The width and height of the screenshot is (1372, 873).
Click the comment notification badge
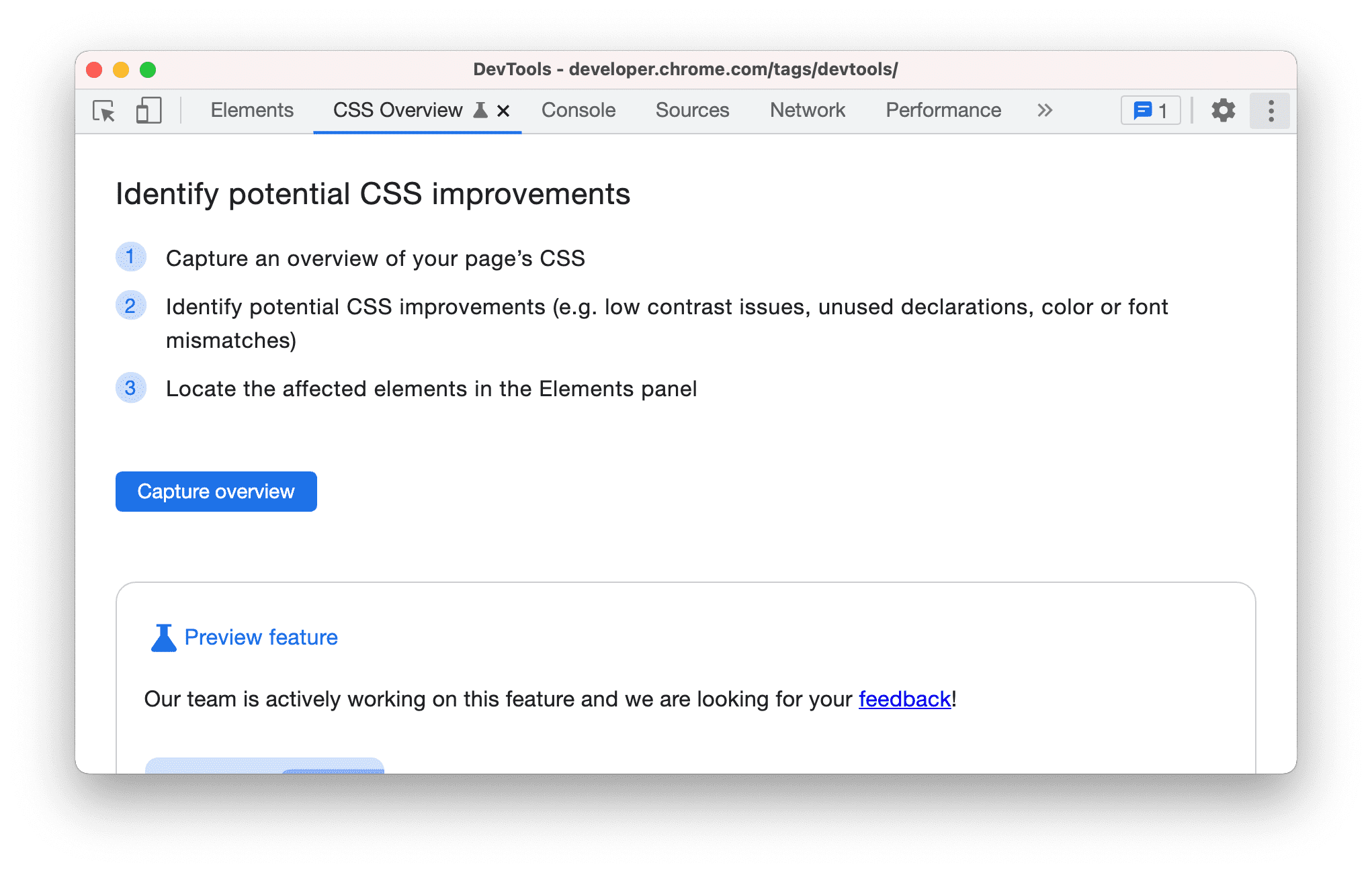point(1152,111)
